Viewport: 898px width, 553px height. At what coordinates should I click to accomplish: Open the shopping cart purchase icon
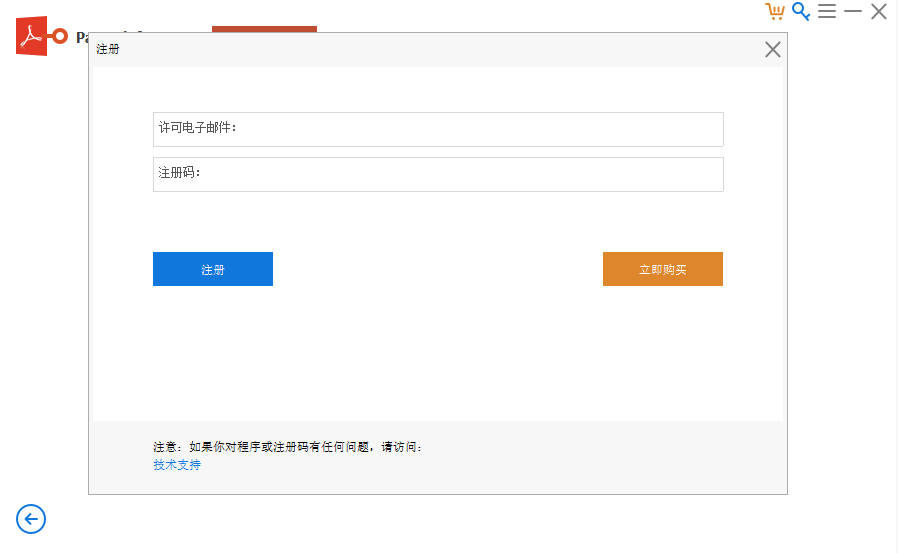(775, 11)
